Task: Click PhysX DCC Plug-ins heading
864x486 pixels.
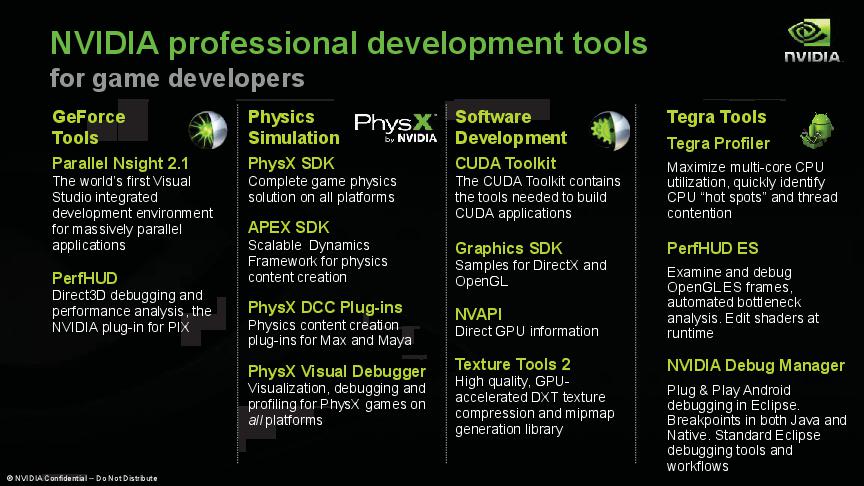Action: (325, 307)
